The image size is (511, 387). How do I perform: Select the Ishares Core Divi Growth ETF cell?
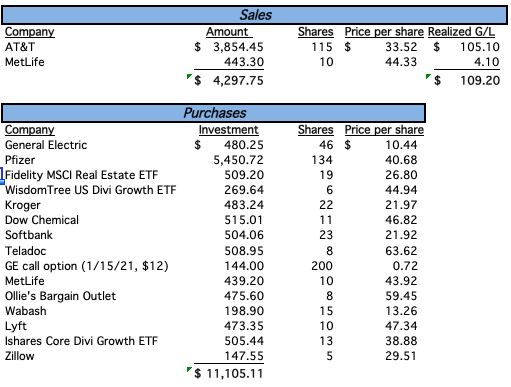(x=81, y=341)
